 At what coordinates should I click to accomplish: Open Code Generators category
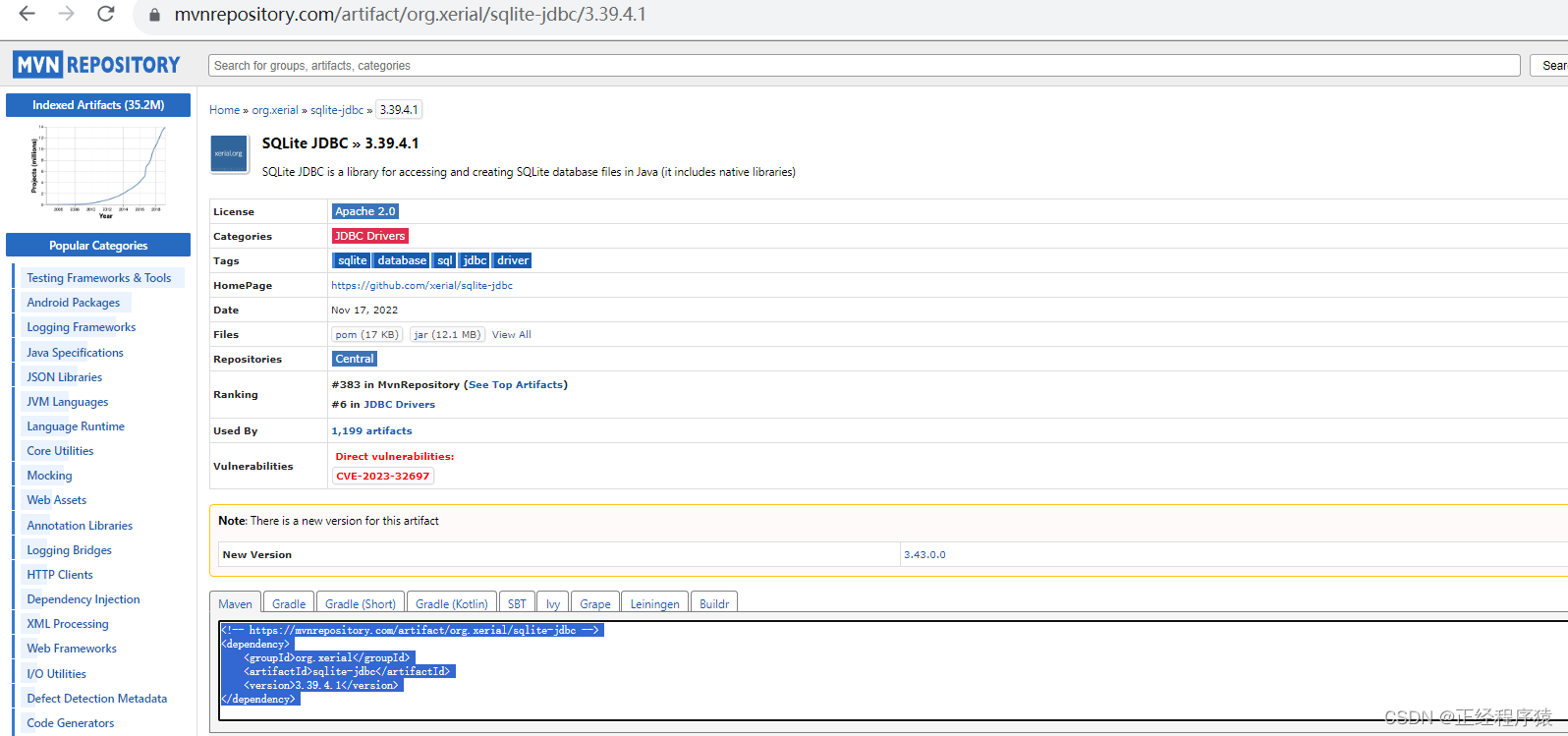[x=71, y=723]
